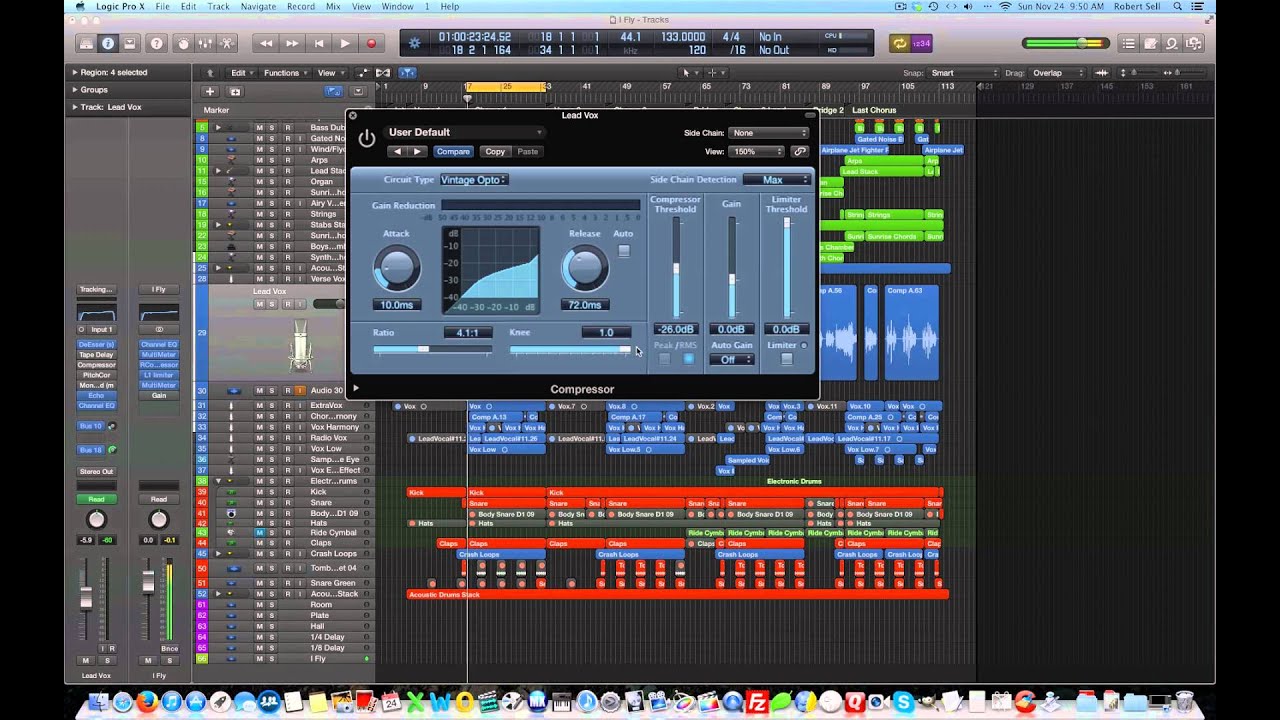Open the Drag Overlap dropdown

coord(1055,73)
